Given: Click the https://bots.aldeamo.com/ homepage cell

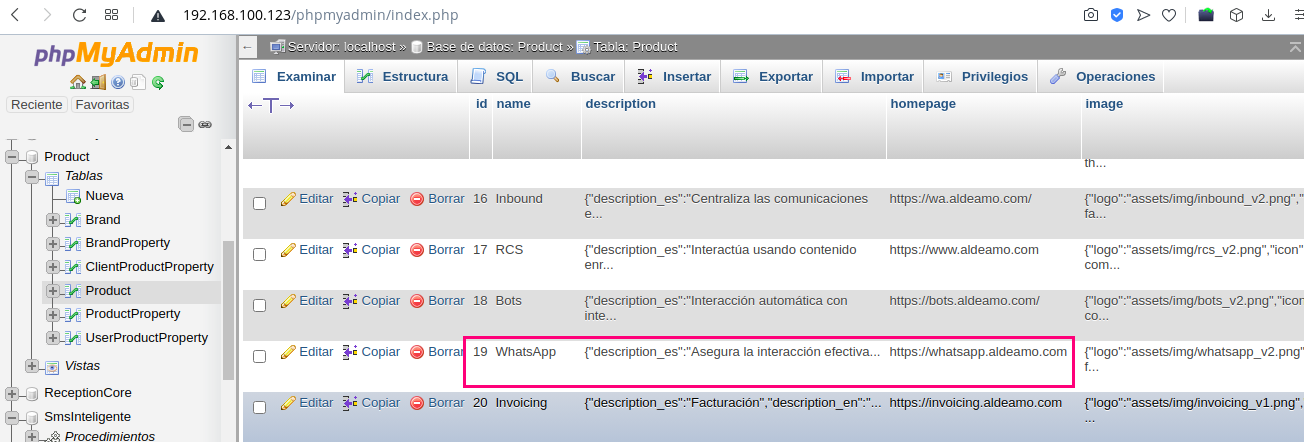Looking at the screenshot, I should coord(964,301).
